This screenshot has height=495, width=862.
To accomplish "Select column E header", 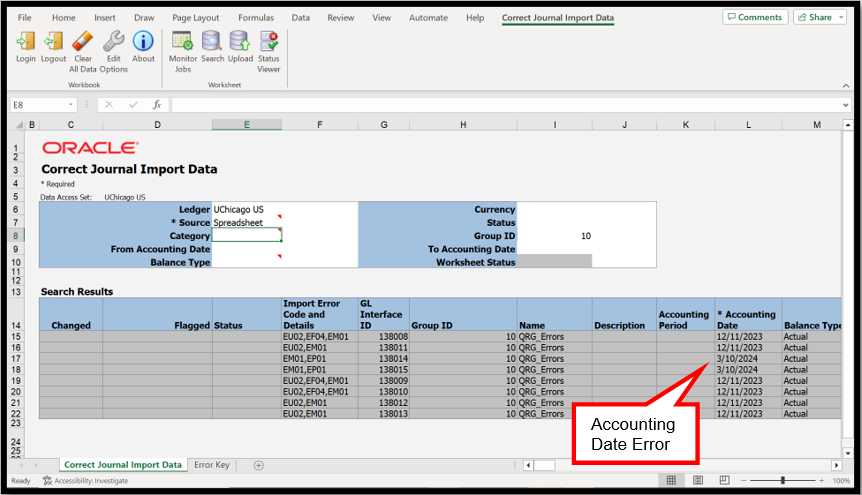I will click(247, 125).
